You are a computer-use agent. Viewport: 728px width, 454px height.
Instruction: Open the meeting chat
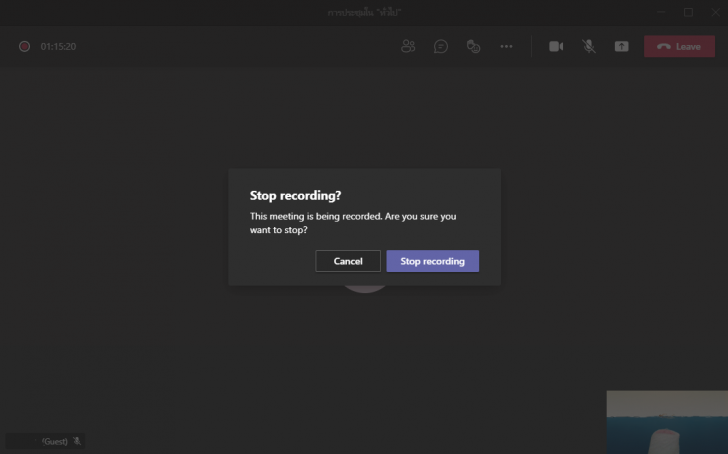click(x=441, y=46)
